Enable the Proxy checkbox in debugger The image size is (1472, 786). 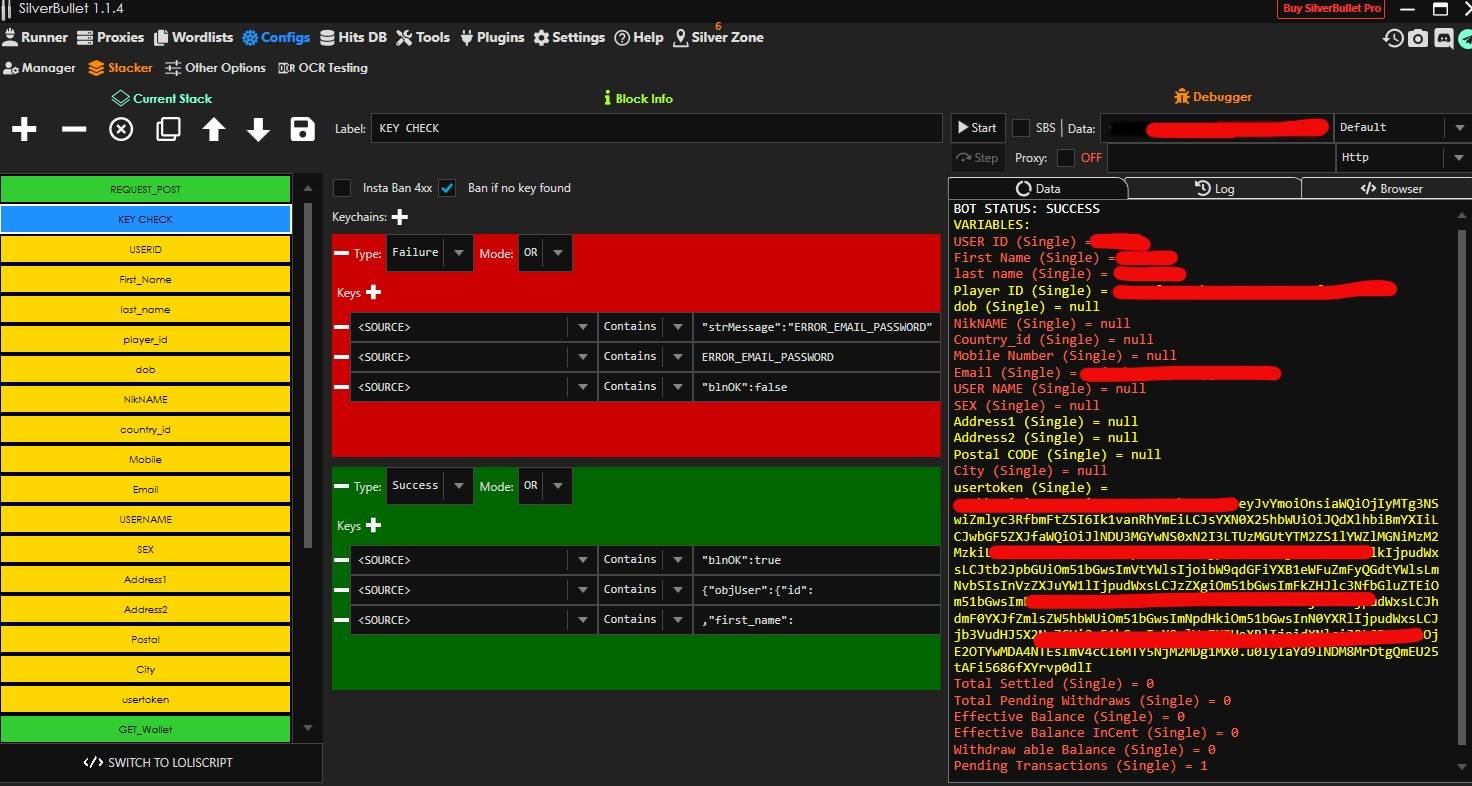tap(1066, 158)
